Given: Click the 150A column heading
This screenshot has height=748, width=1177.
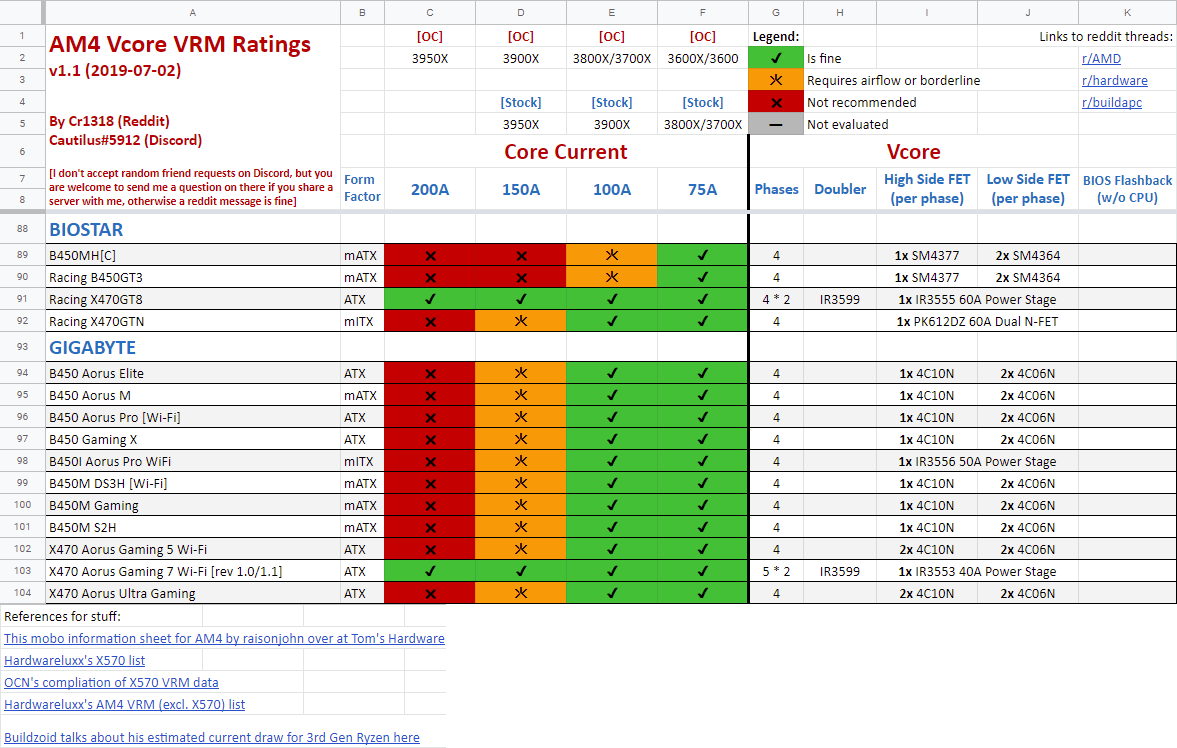Looking at the screenshot, I should [x=521, y=189].
